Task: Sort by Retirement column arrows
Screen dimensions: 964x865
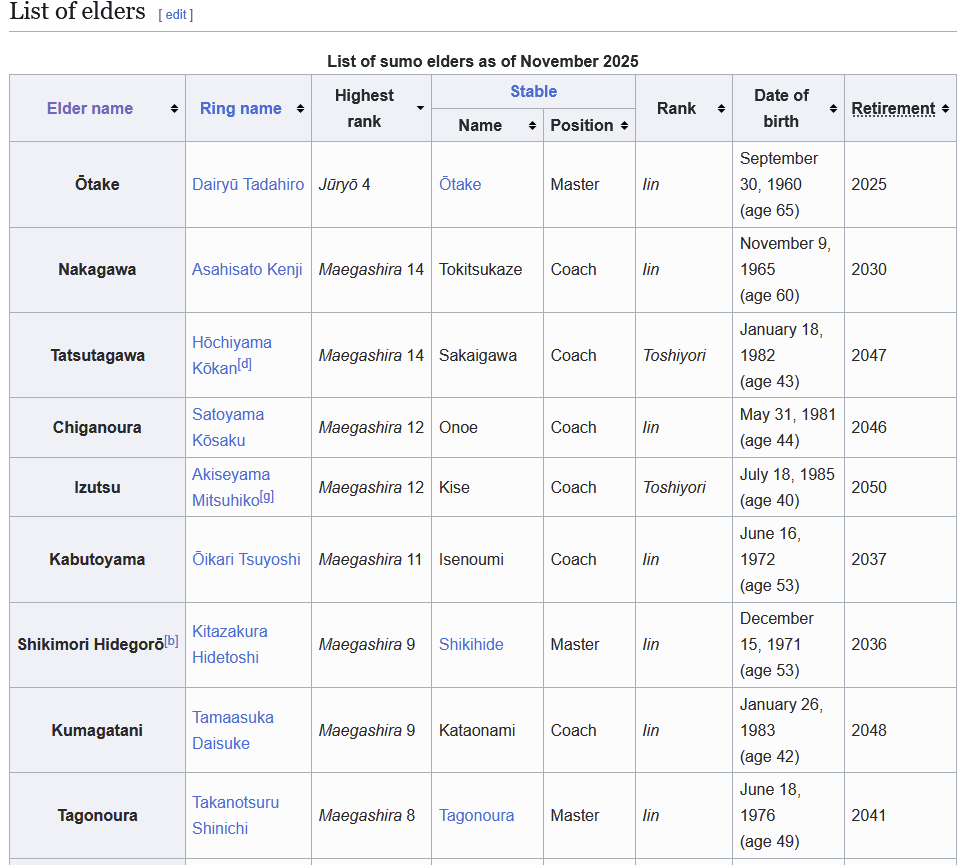Action: pos(945,109)
